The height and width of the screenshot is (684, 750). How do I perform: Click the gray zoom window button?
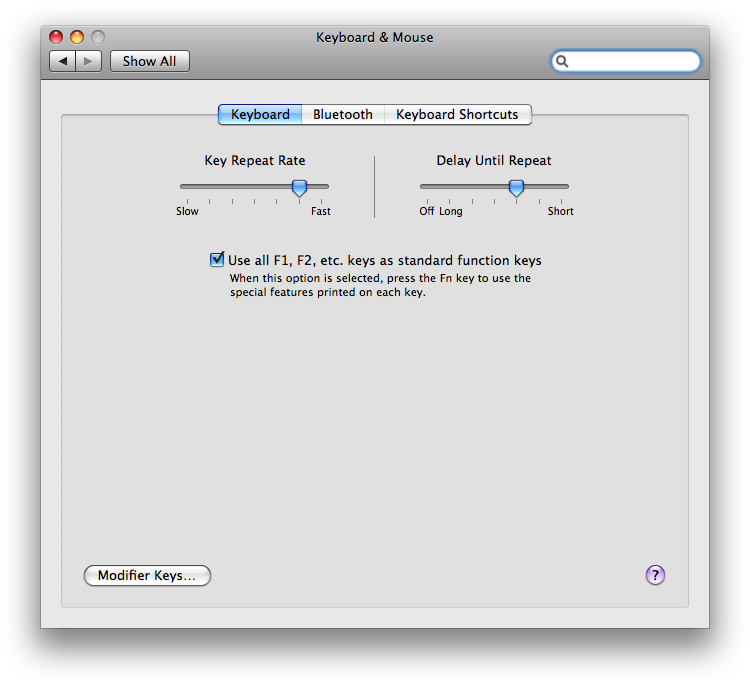[x=98, y=37]
